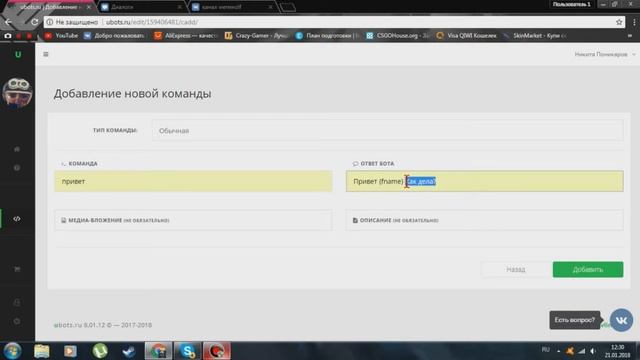Open the Описание optional field
This screenshot has height=360, width=640.
[484, 220]
